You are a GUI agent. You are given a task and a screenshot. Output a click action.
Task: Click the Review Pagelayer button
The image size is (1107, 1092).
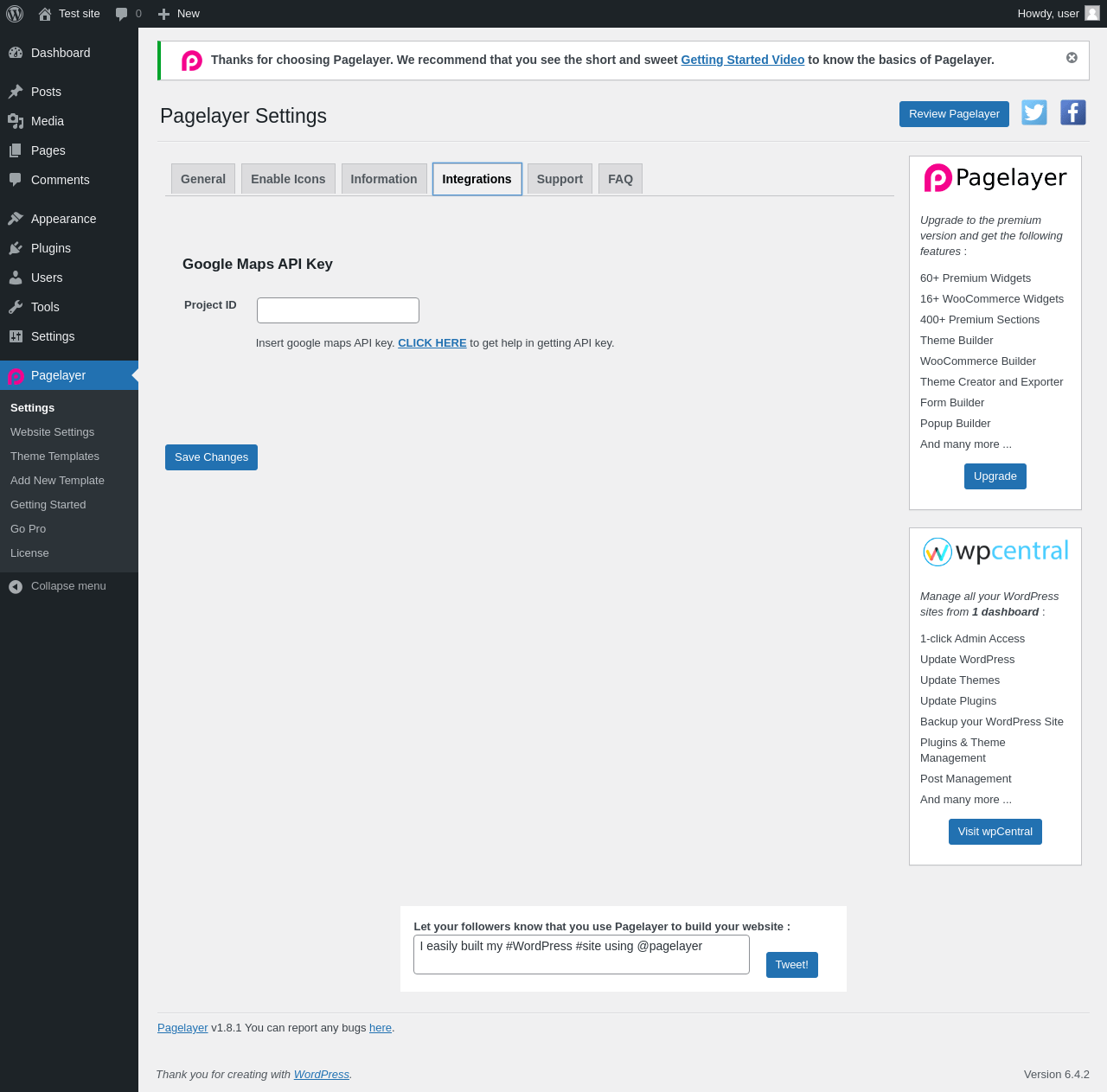(x=954, y=114)
